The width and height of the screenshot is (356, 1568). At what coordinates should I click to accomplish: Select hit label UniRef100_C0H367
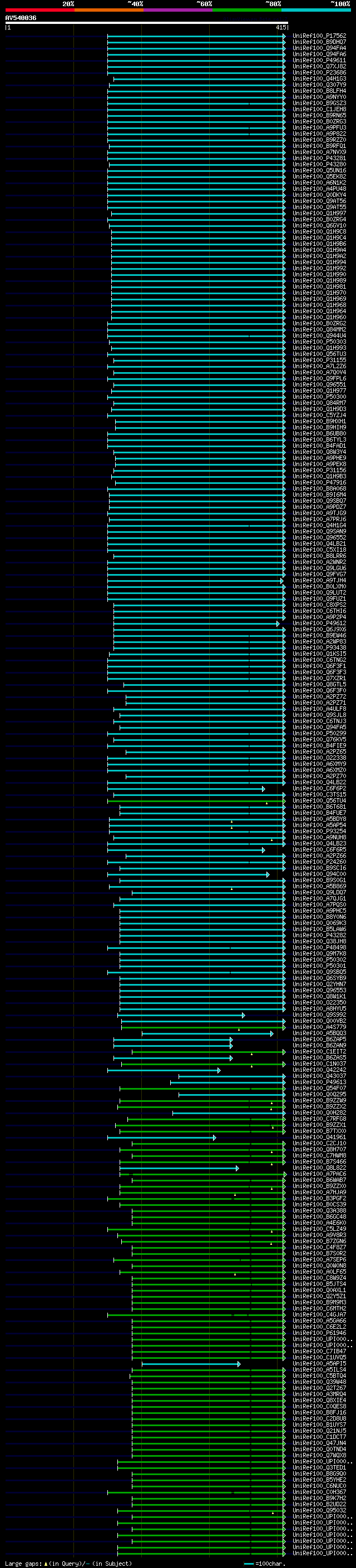tap(319, 1492)
